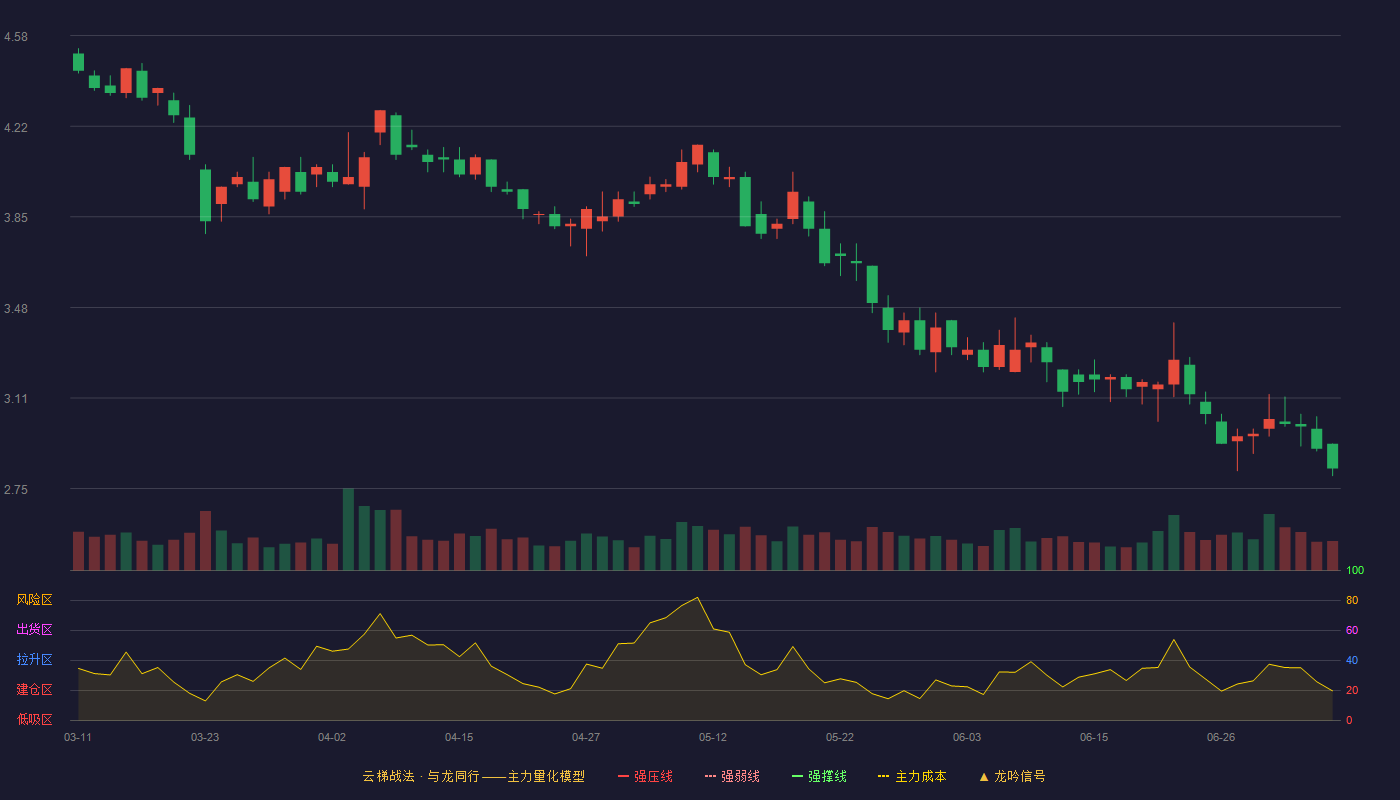This screenshot has height=800, width=1400.
Task: Click the 60 indicator scale value
Action: point(1352,630)
